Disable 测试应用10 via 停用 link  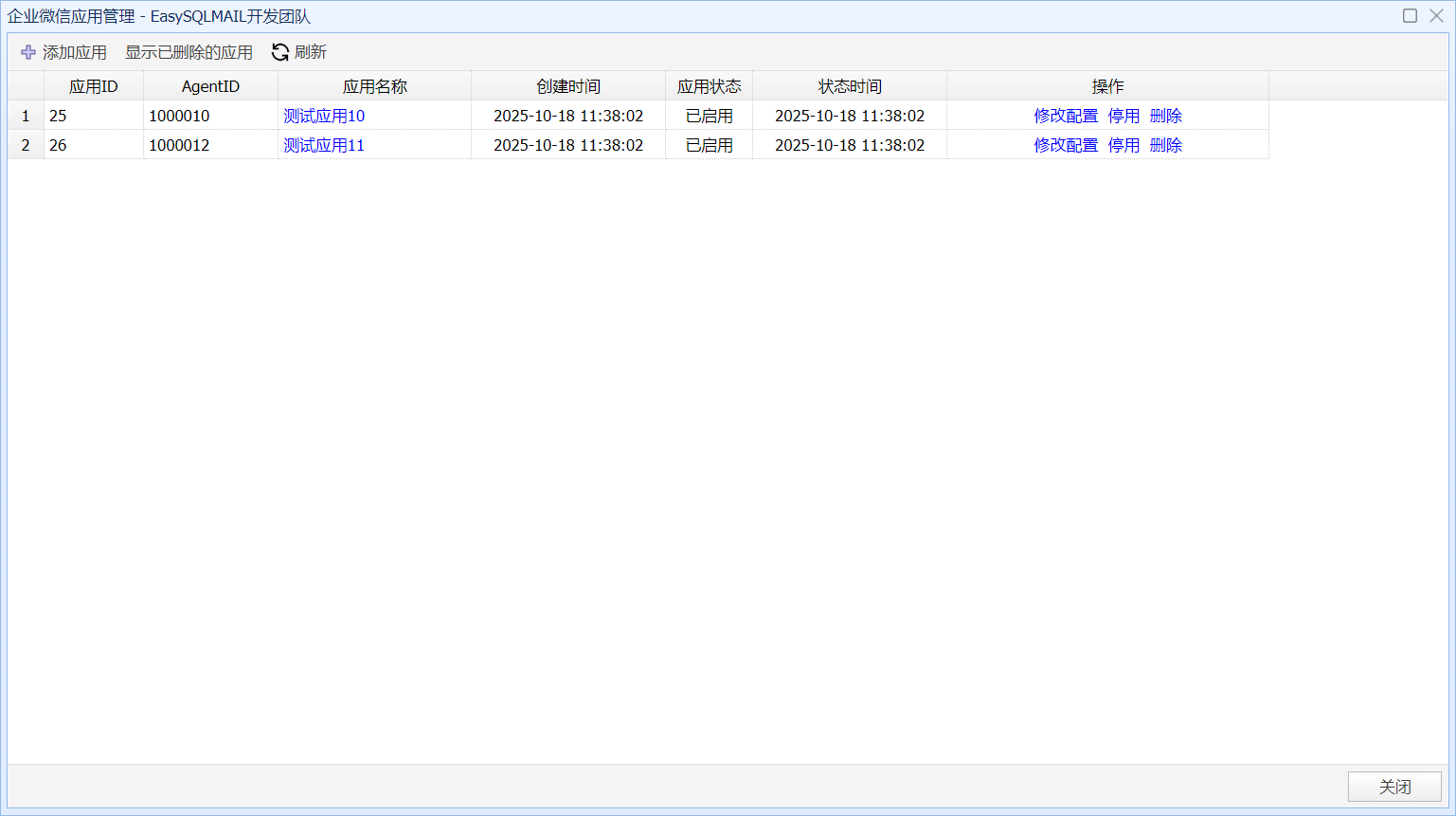pos(1123,116)
